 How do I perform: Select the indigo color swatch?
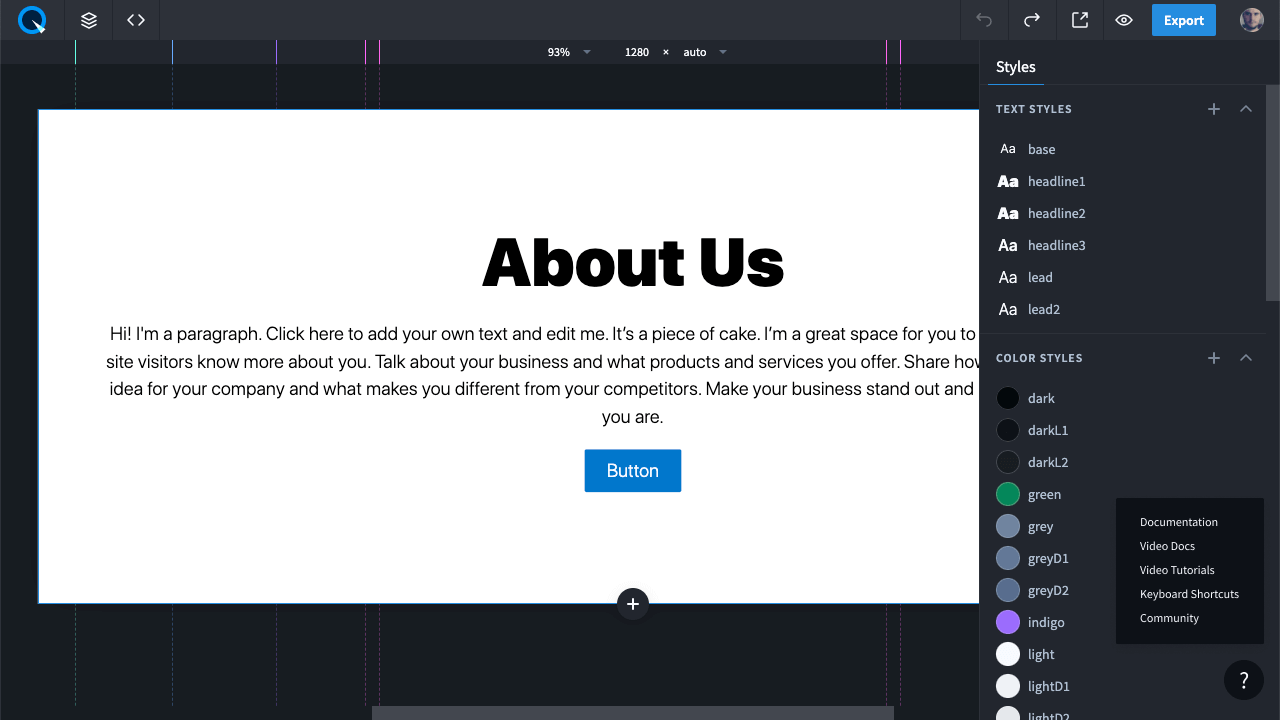coord(1008,622)
